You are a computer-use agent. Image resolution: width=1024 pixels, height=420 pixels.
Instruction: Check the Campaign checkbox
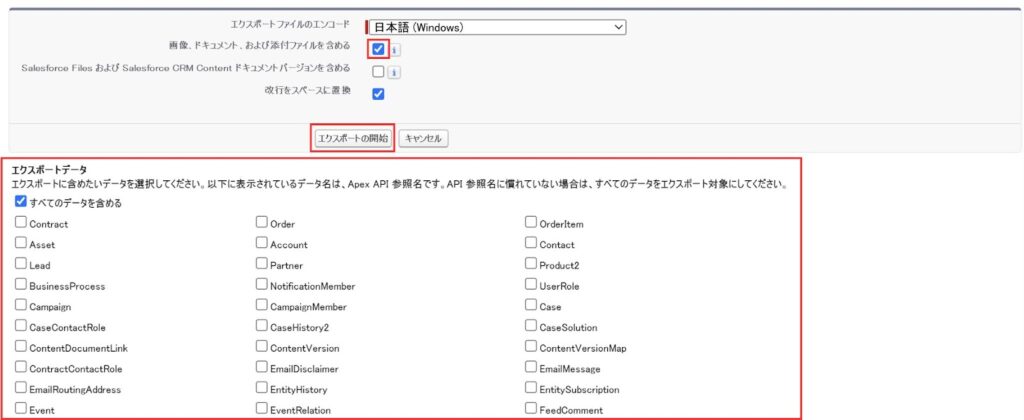pos(21,306)
